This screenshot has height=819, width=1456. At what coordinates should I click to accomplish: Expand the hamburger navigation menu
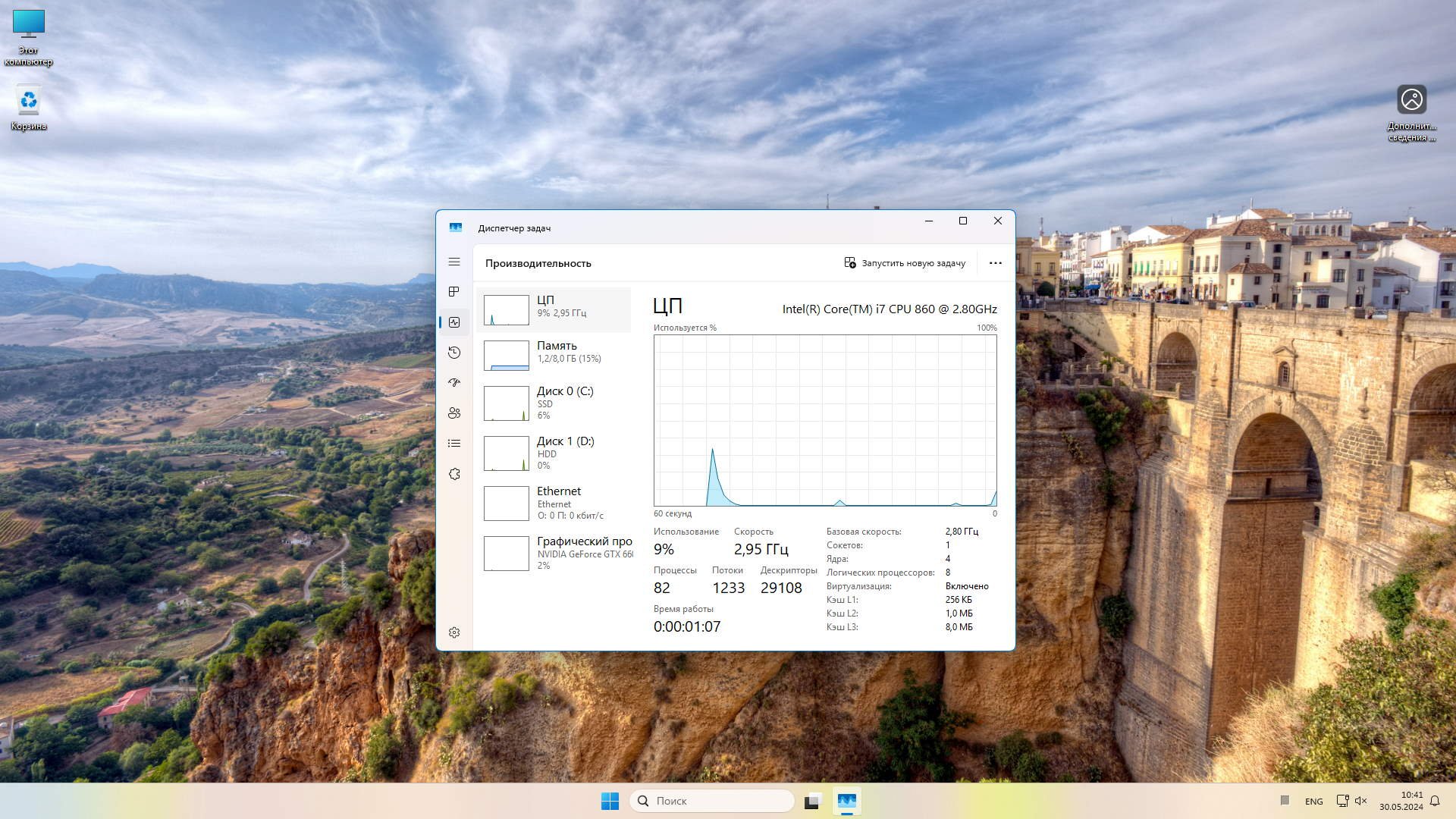point(454,262)
